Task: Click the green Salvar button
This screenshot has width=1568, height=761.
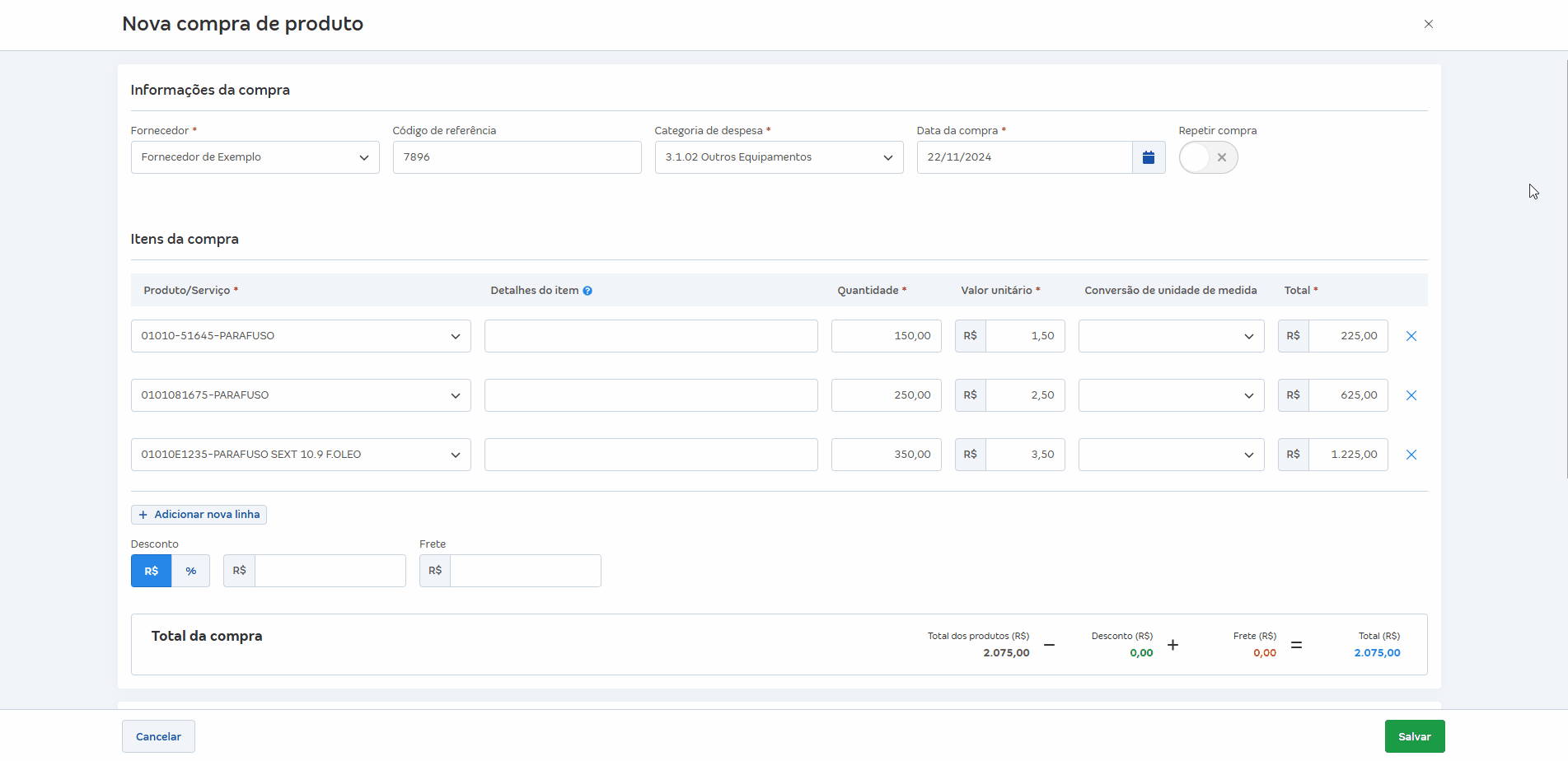Action: coord(1415,736)
